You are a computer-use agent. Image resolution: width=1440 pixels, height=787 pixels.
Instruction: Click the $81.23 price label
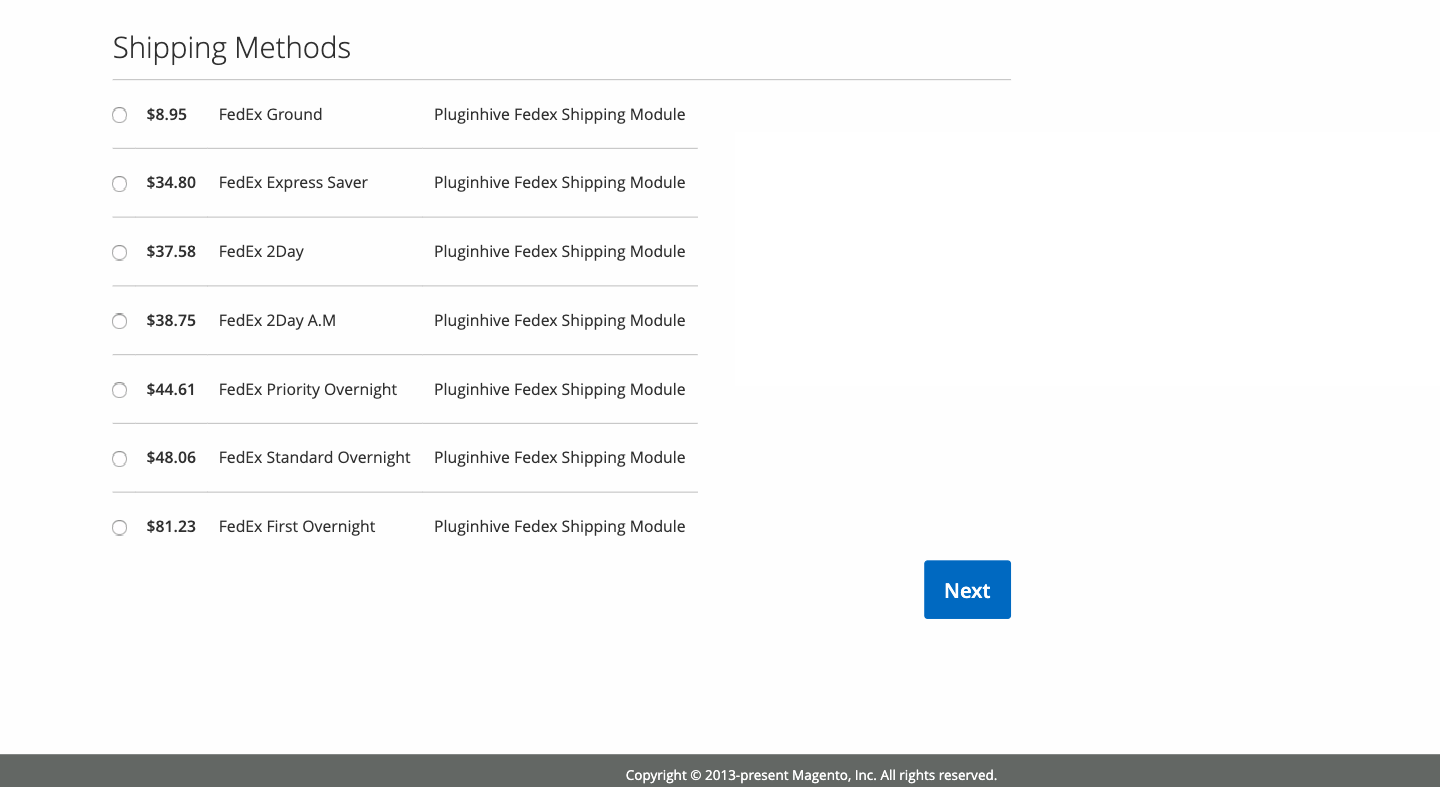pyautogui.click(x=171, y=526)
